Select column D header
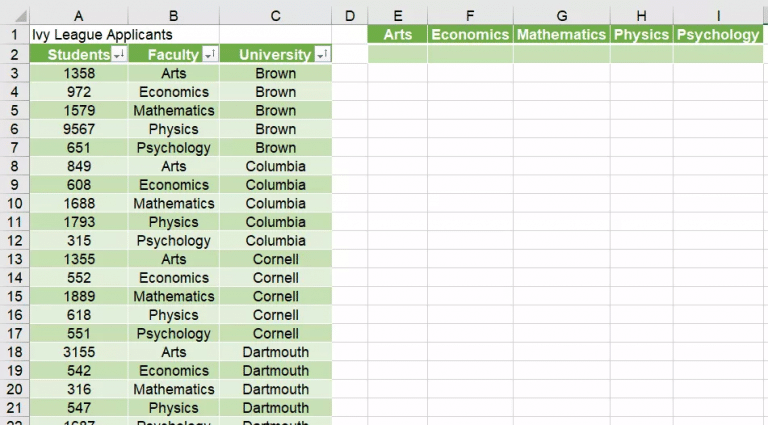Viewport: 768px width, 425px height. click(350, 16)
